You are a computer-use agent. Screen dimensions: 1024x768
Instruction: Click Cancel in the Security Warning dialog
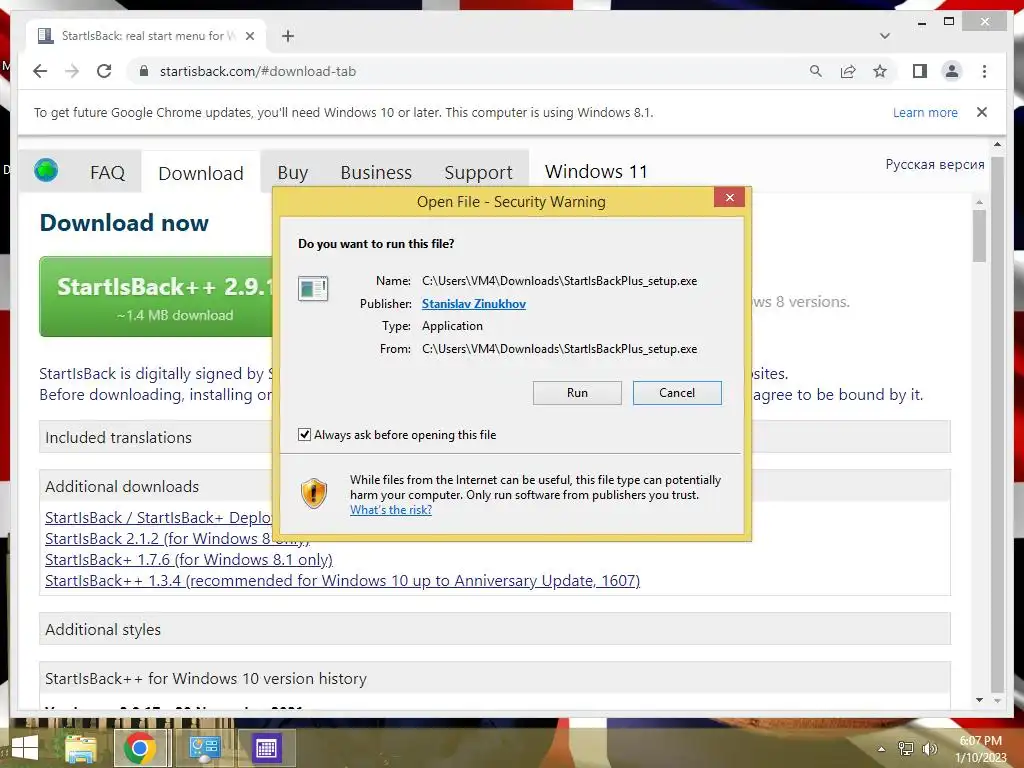tap(677, 392)
